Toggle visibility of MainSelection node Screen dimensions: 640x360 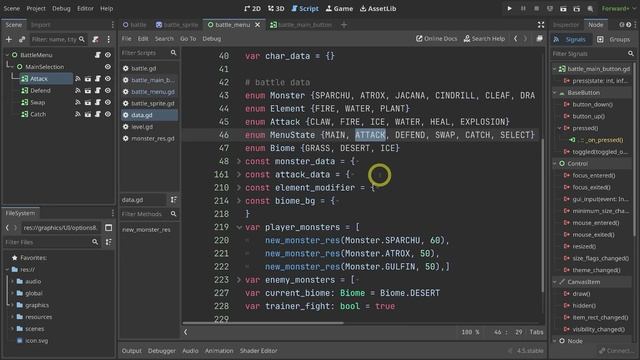[108, 67]
